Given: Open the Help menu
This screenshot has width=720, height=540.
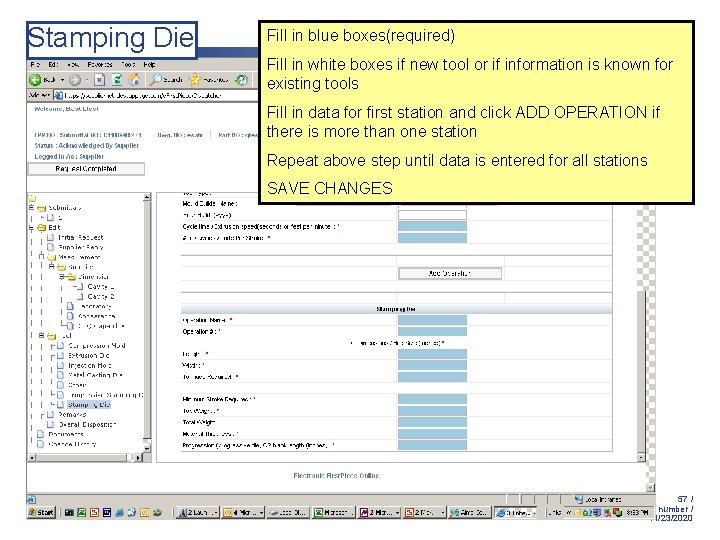Looking at the screenshot, I should pos(149,65).
